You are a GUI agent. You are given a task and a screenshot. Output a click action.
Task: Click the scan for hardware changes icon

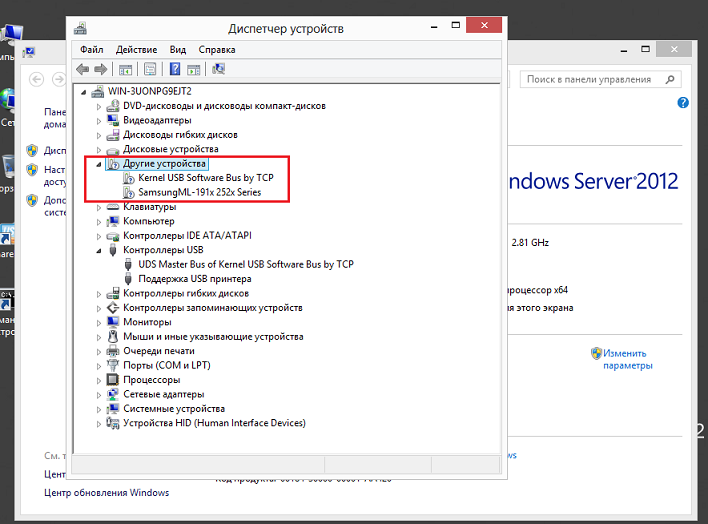pos(219,69)
